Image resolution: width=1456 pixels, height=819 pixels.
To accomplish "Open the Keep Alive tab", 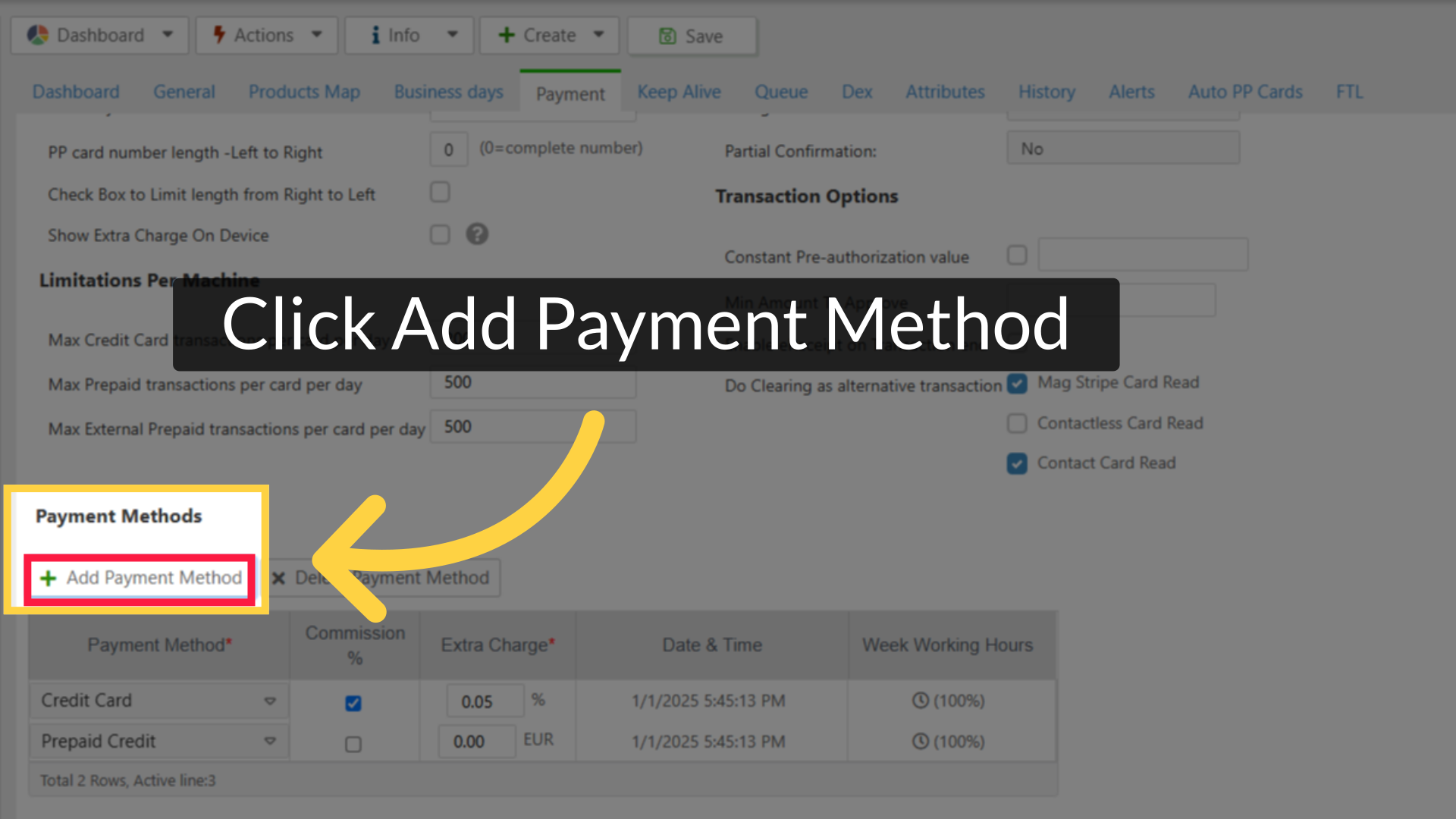I will pos(679,92).
